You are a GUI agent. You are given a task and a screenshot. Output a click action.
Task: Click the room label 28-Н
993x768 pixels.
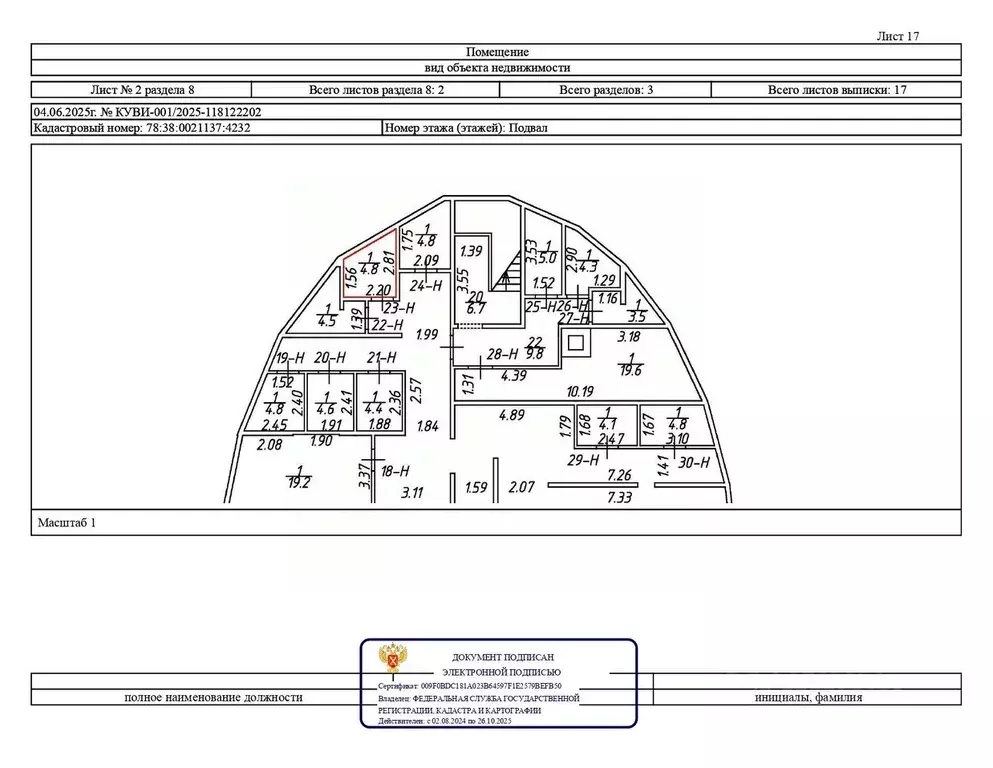tap(501, 354)
